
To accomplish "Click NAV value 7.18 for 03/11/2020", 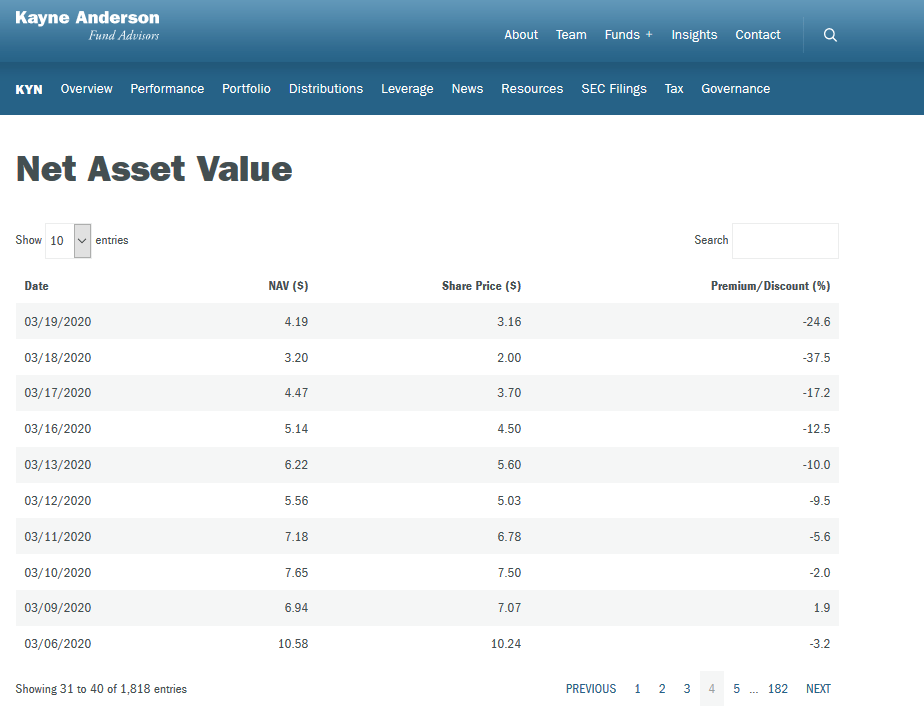I will [296, 537].
